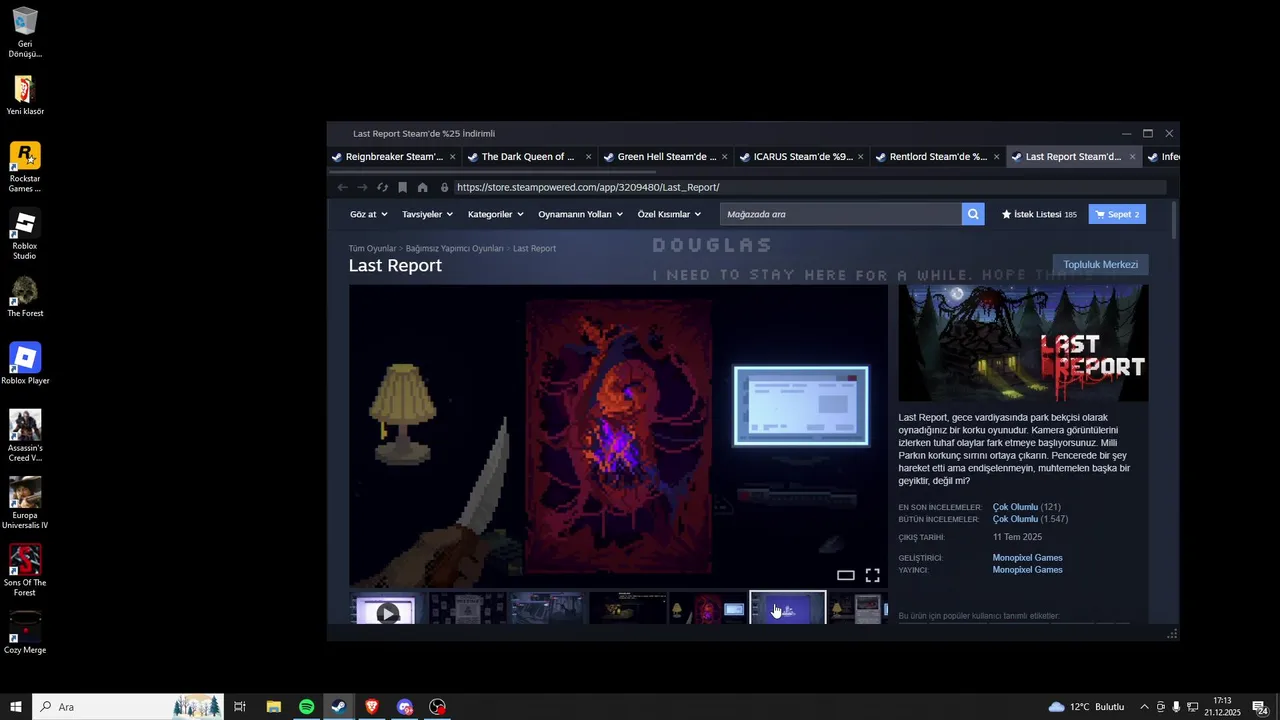Click the browser back arrow icon
Viewport: 1280px width, 720px height.
click(x=342, y=187)
